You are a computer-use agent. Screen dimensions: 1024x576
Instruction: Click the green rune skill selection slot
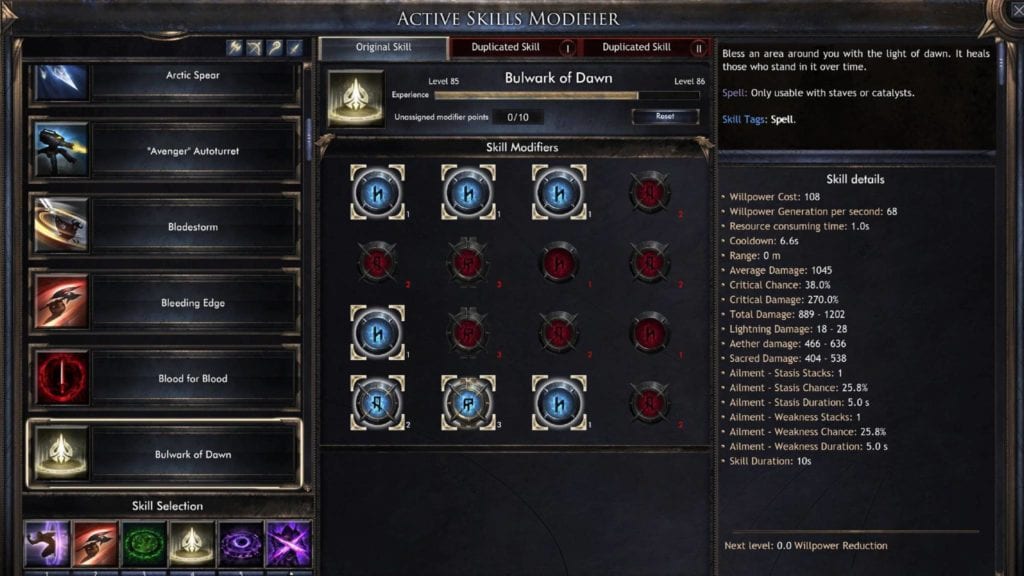tap(144, 543)
